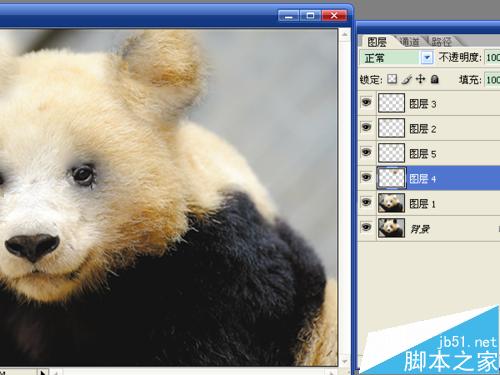Select layer name 图层 3

[x=423, y=104]
